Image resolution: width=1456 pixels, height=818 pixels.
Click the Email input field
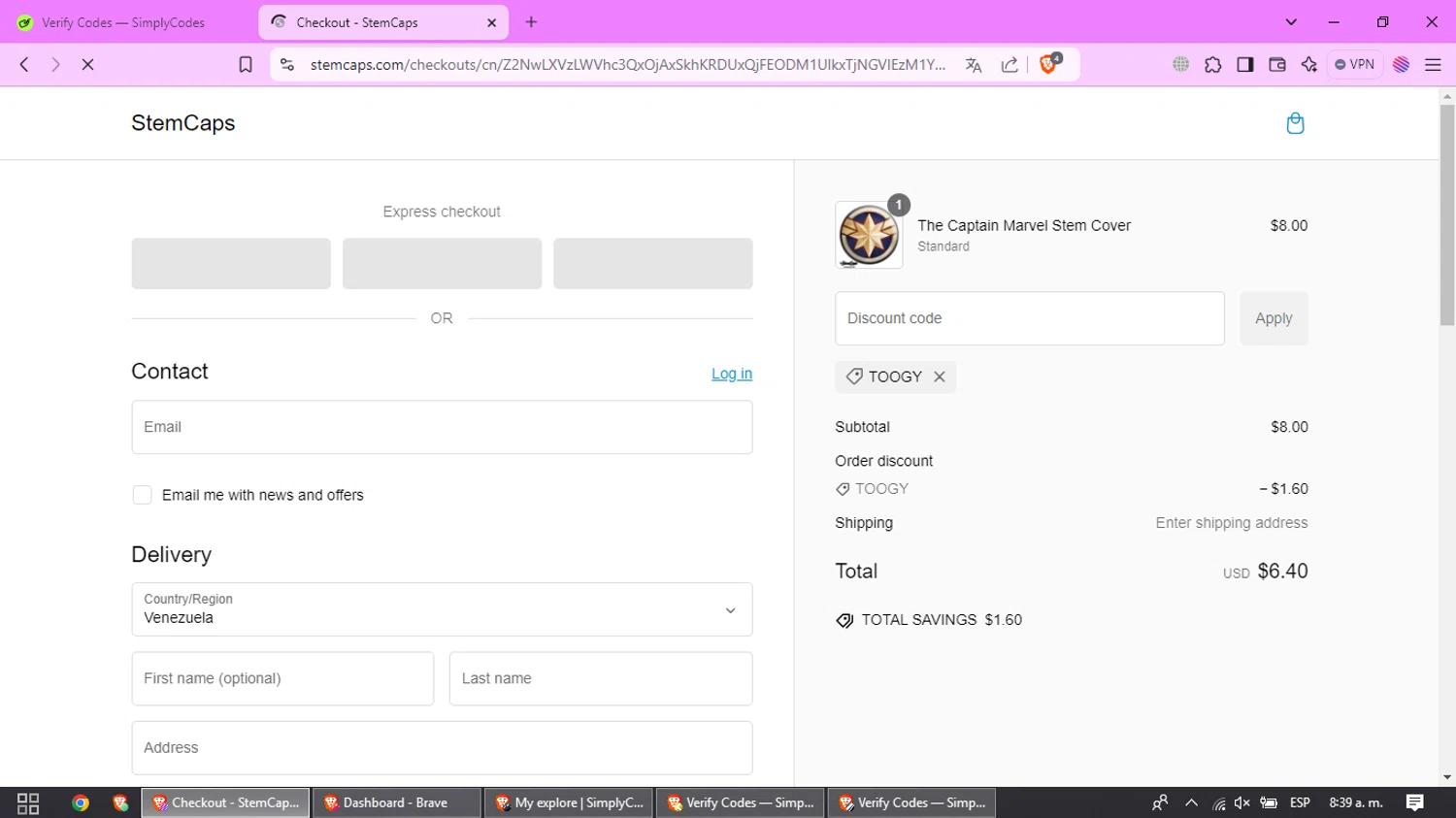coord(442,427)
